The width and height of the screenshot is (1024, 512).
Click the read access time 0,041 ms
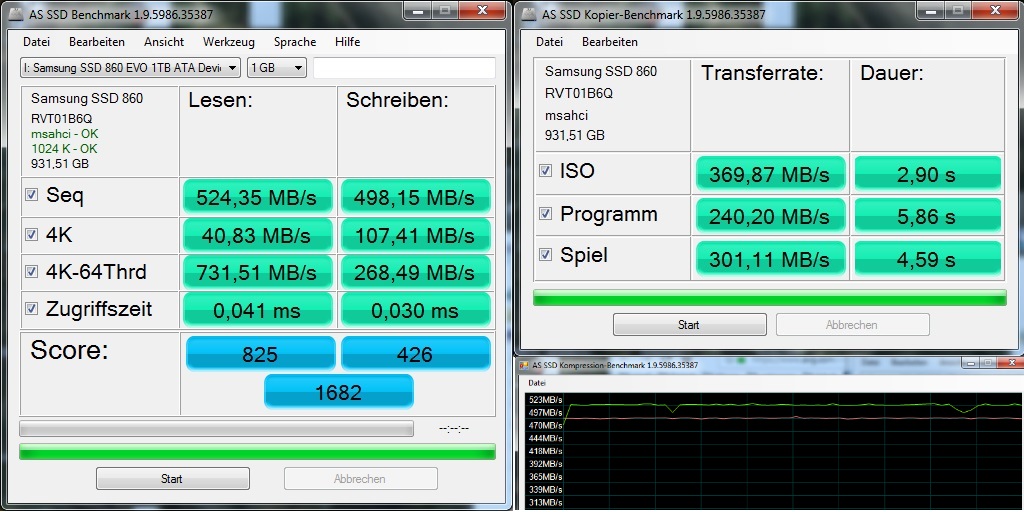pos(257,310)
